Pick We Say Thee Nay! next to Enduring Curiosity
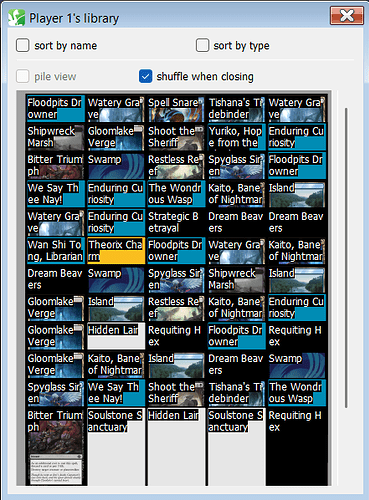Viewport: 369px width, 500px height. 55,194
